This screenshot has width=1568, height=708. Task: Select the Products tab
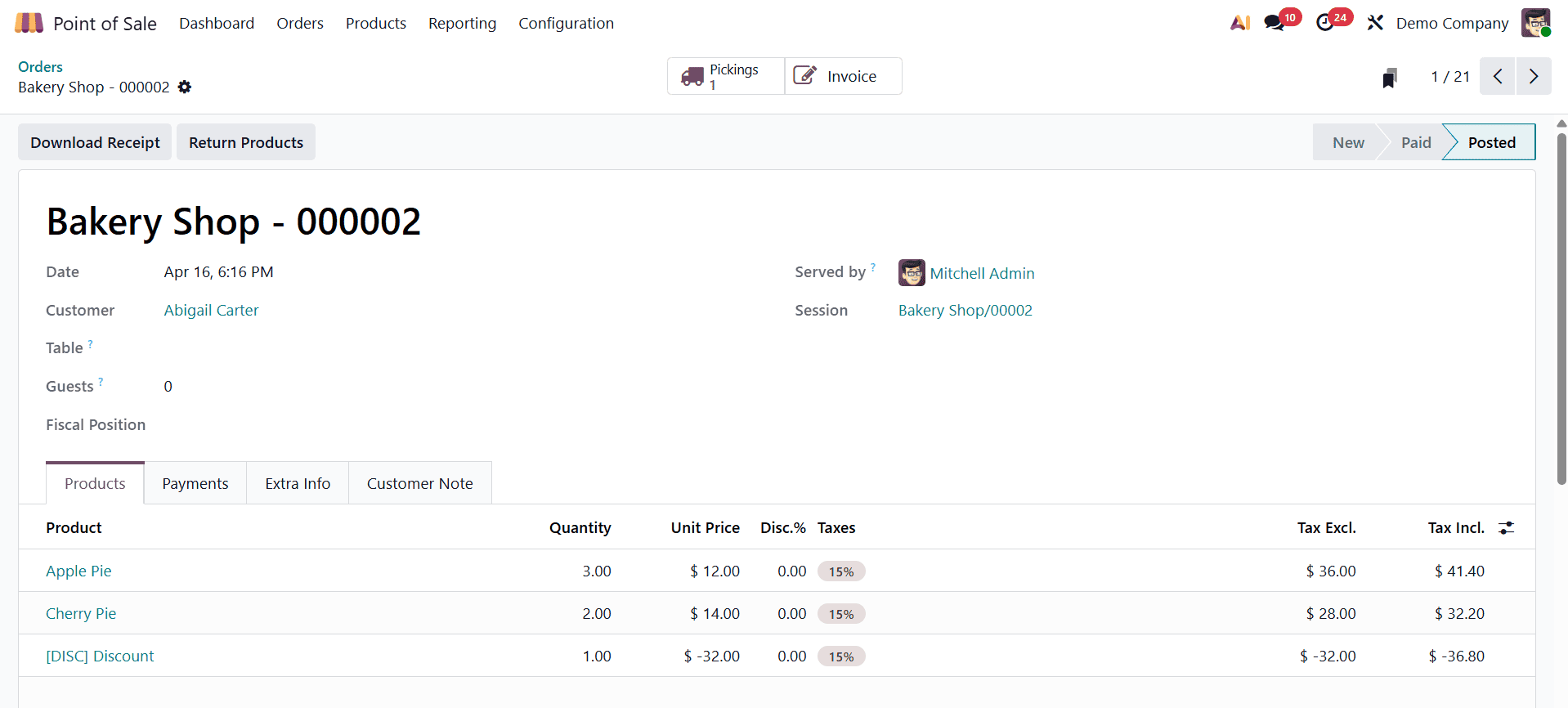95,483
